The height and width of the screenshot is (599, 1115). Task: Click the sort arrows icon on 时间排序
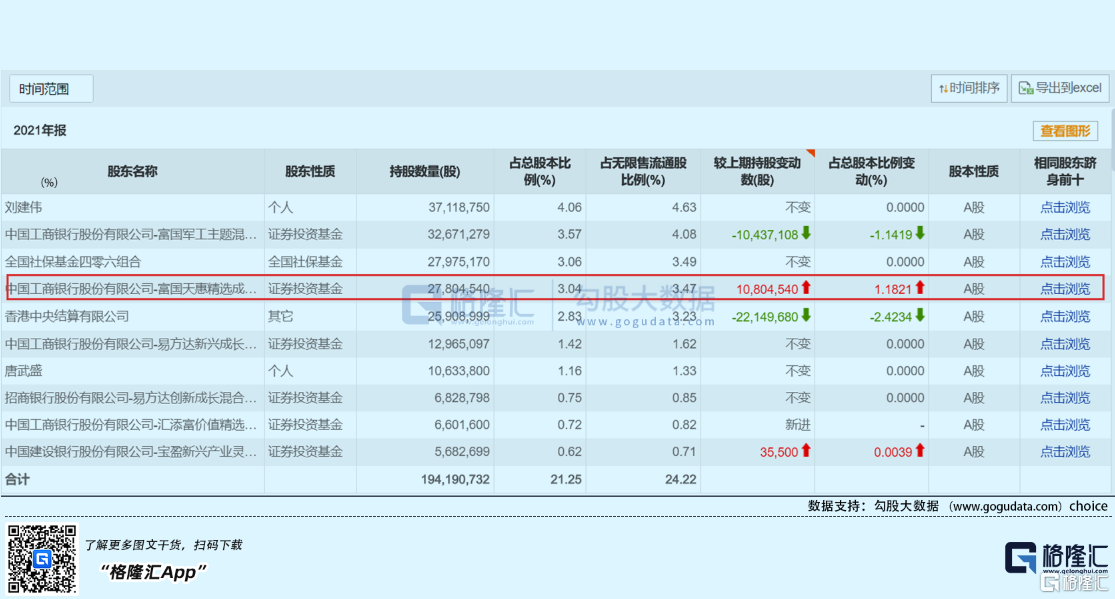tap(943, 89)
